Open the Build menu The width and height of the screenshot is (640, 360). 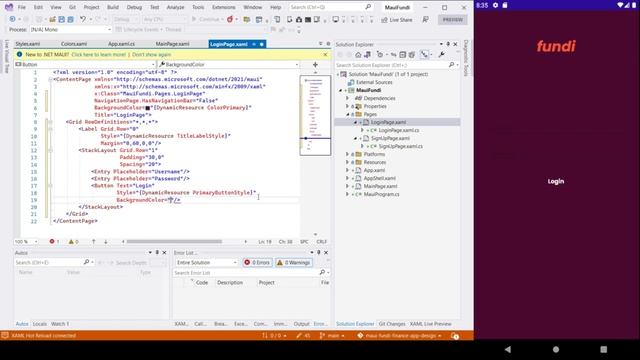coord(113,7)
